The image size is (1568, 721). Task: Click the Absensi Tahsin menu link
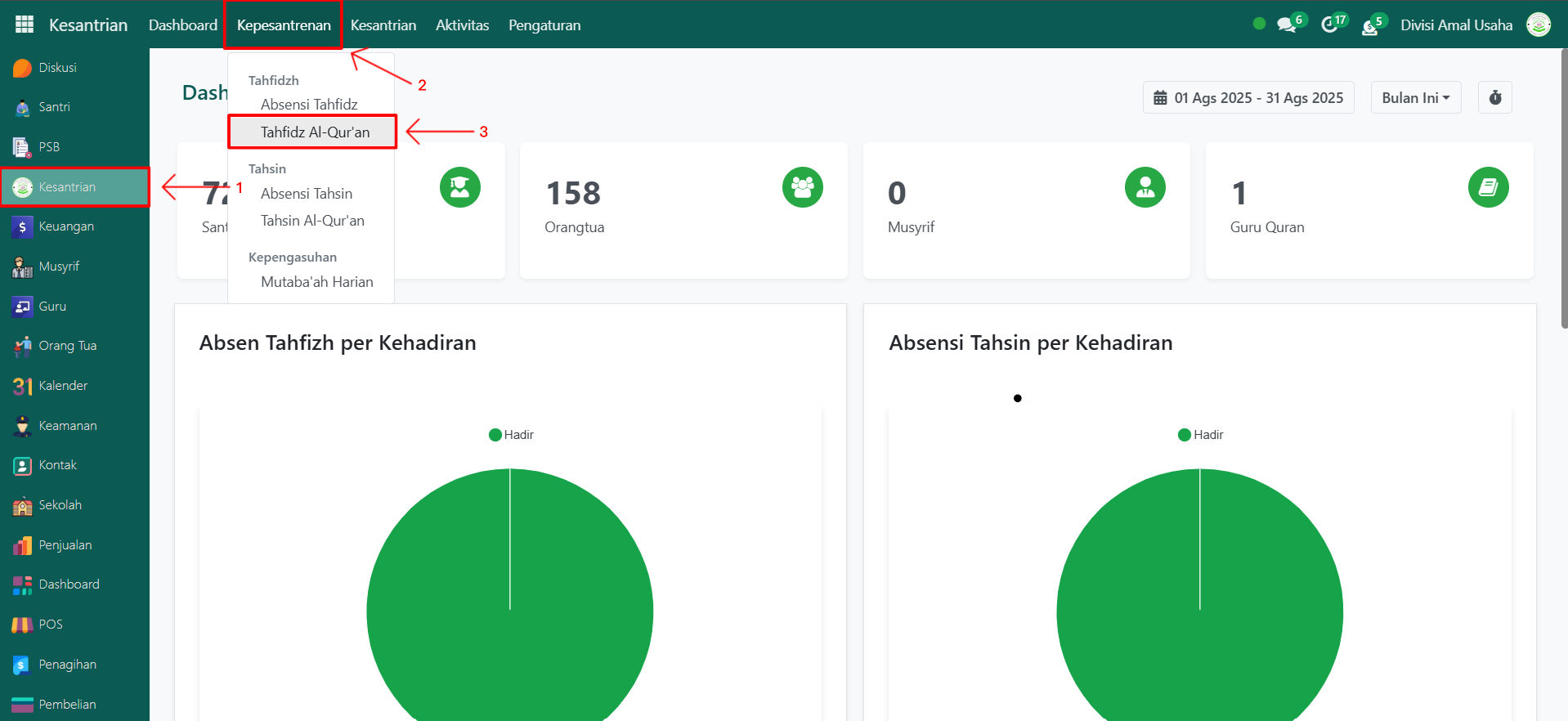(307, 194)
